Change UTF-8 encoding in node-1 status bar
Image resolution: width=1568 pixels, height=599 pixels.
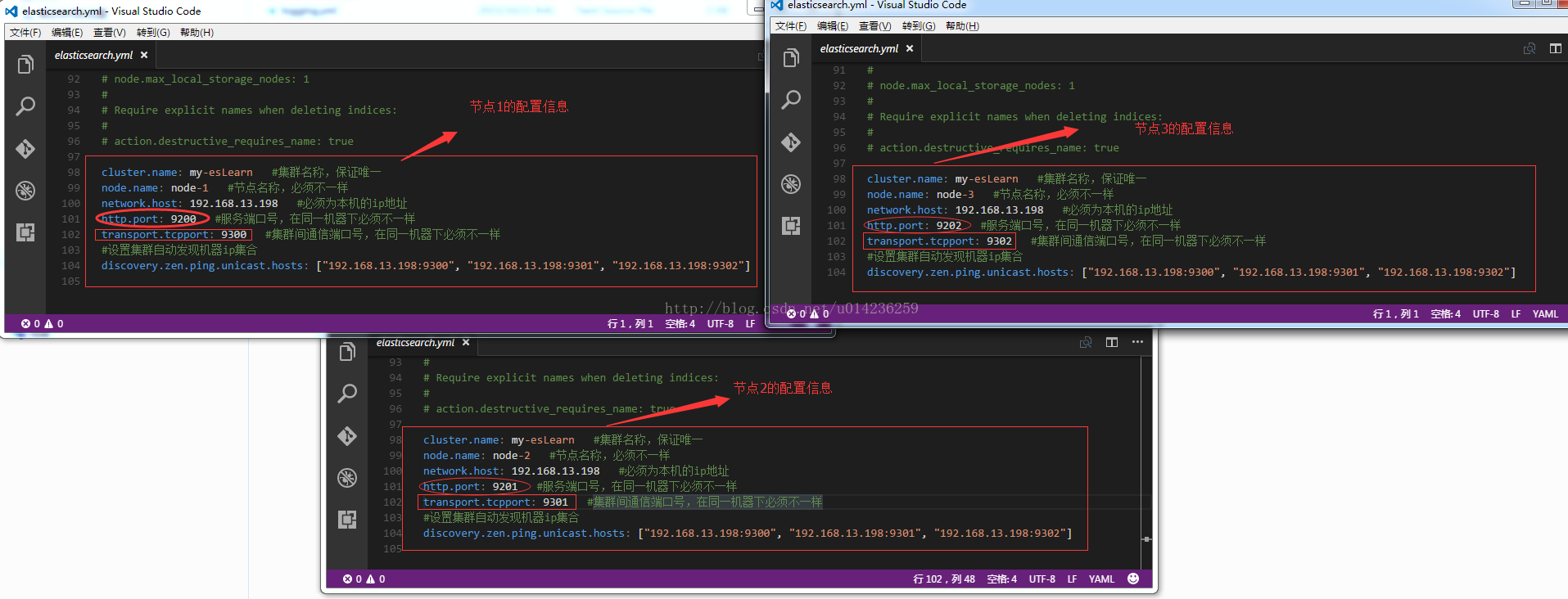(721, 323)
